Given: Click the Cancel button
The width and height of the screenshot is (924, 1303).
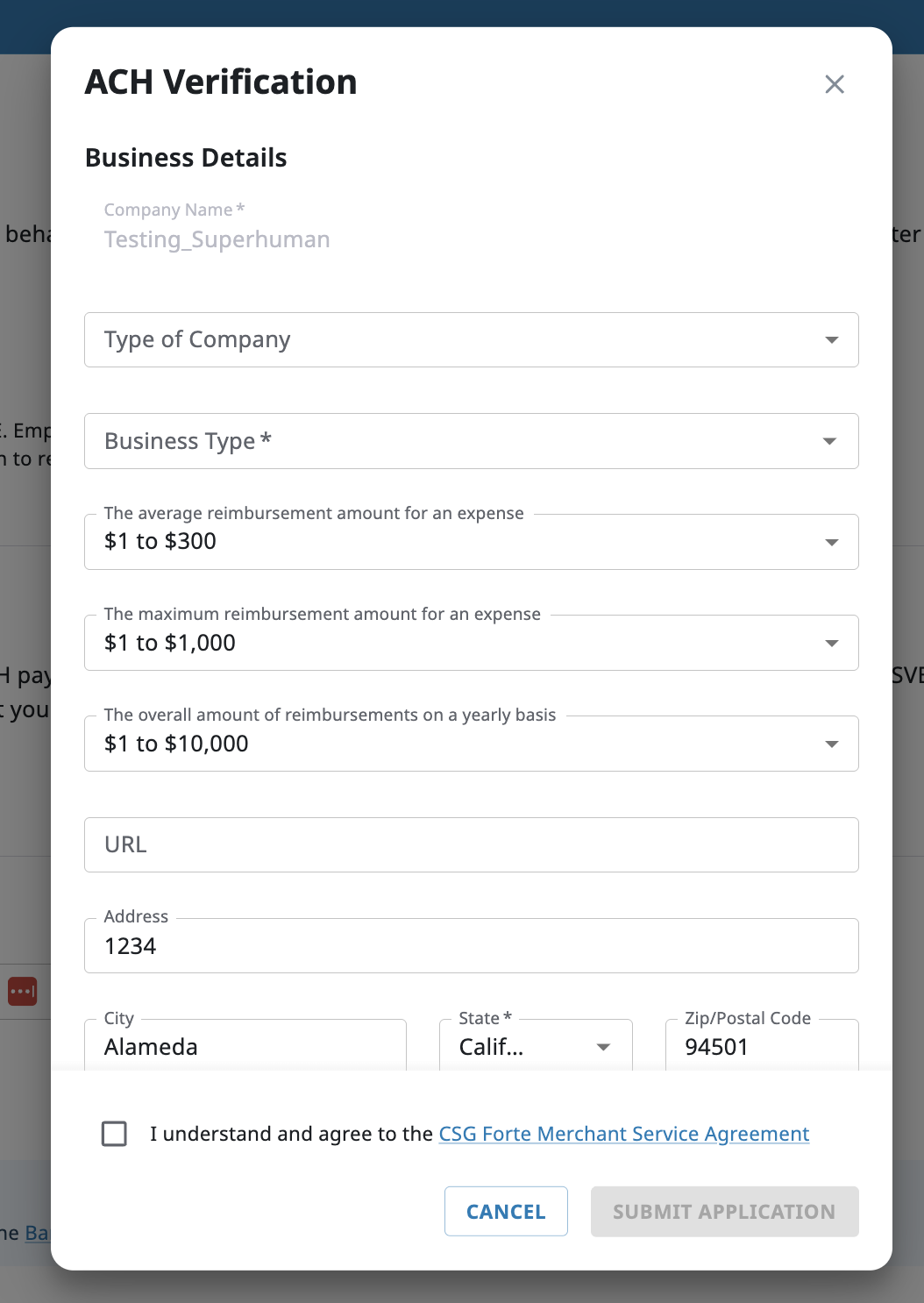Looking at the screenshot, I should point(506,1211).
